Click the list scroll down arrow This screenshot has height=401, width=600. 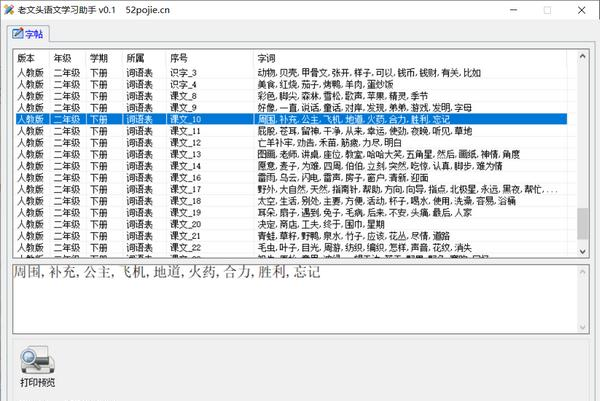pos(582,251)
